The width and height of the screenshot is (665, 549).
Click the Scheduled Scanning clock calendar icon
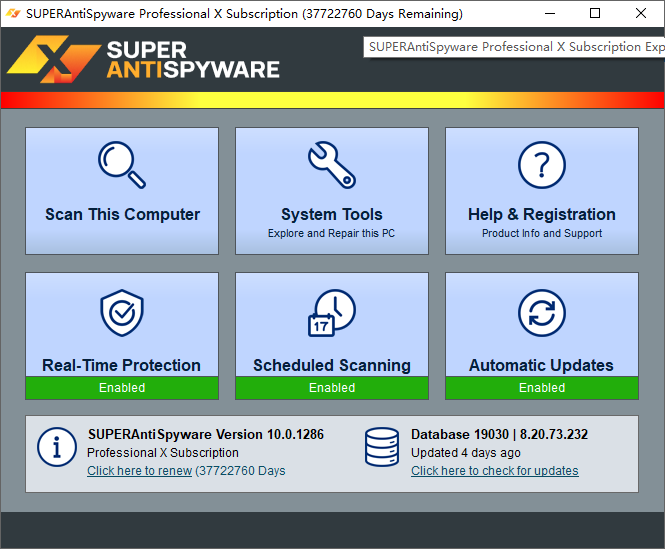(332, 313)
